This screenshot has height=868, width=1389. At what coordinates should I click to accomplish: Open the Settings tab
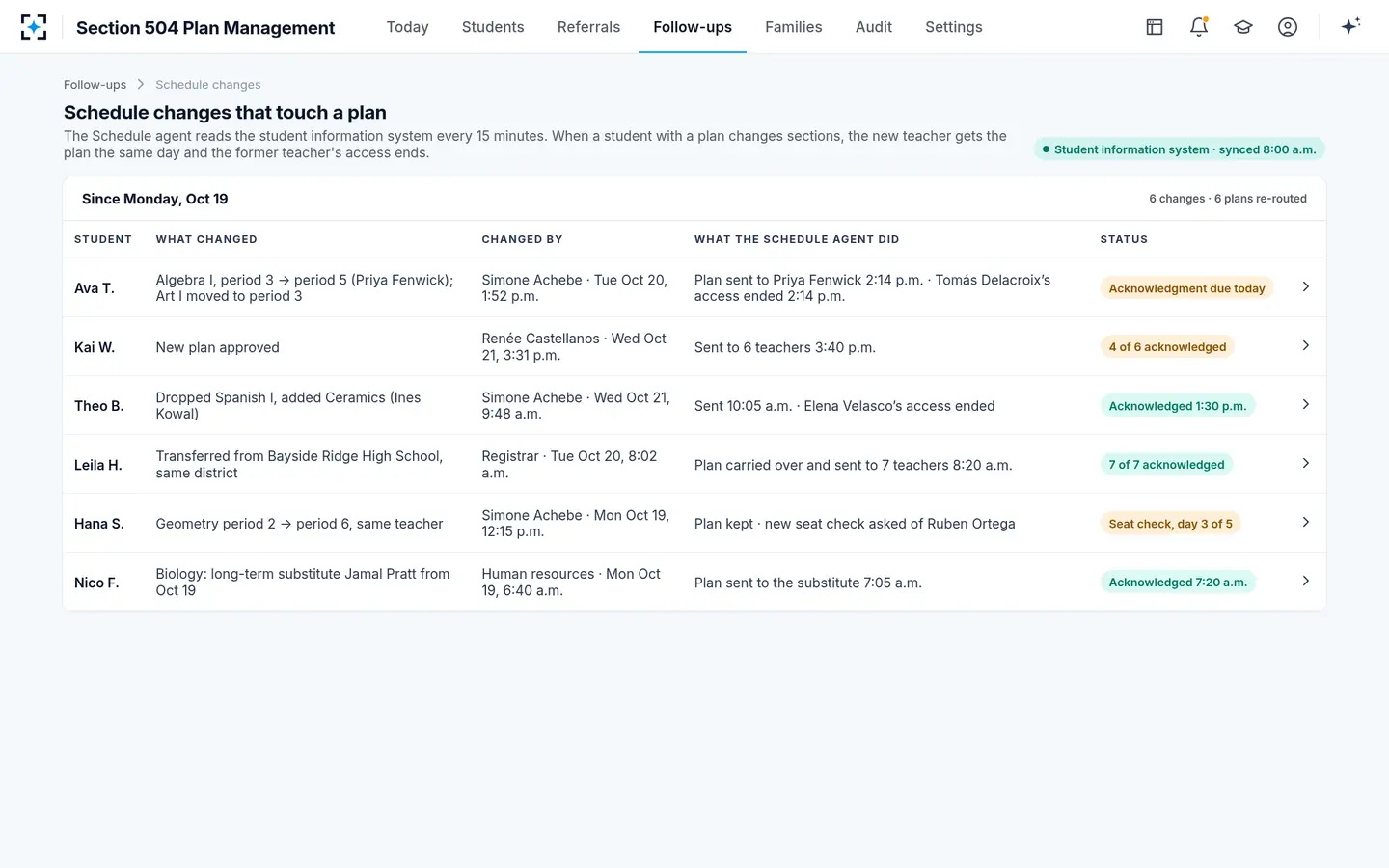click(954, 27)
